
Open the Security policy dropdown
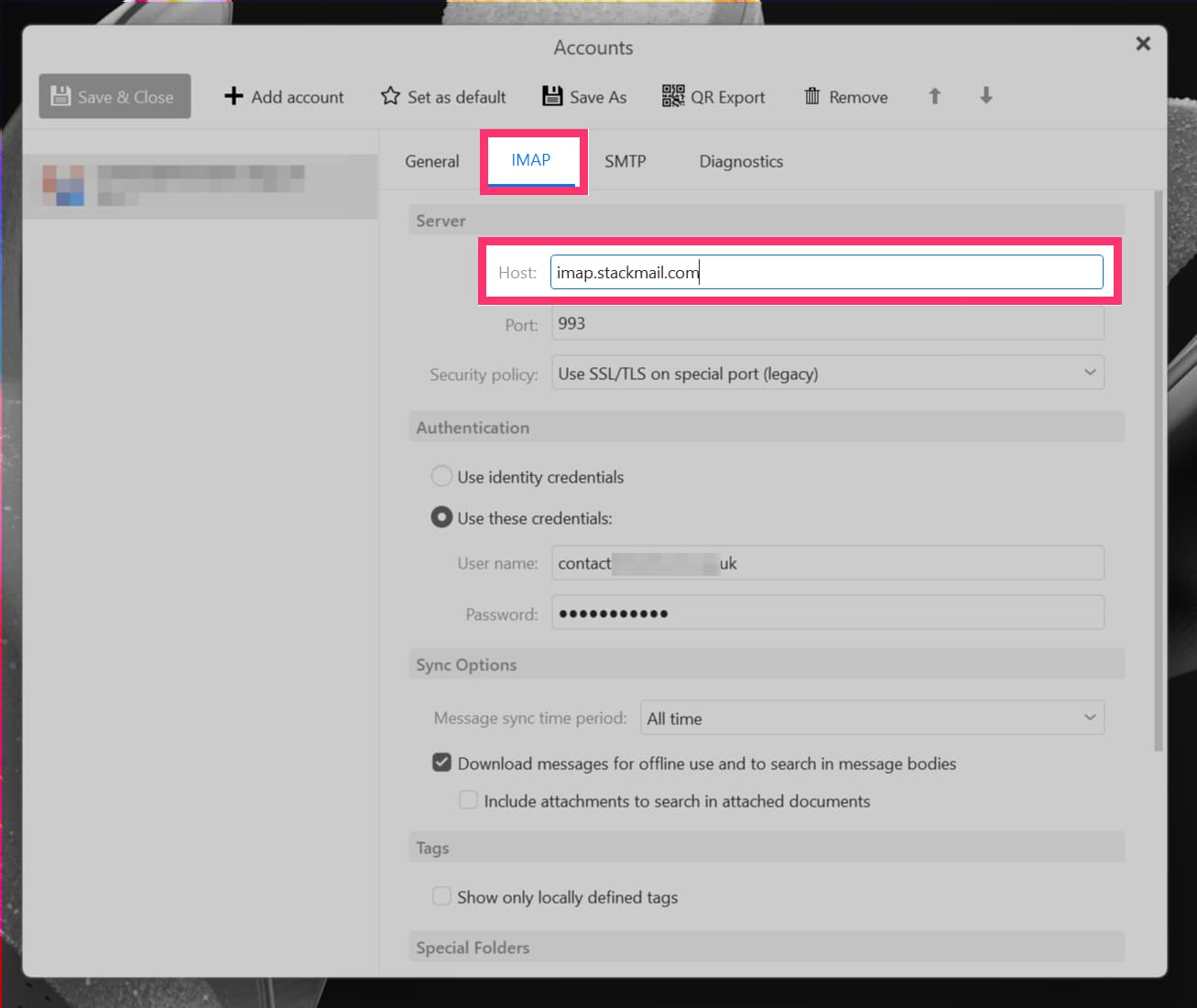827,374
